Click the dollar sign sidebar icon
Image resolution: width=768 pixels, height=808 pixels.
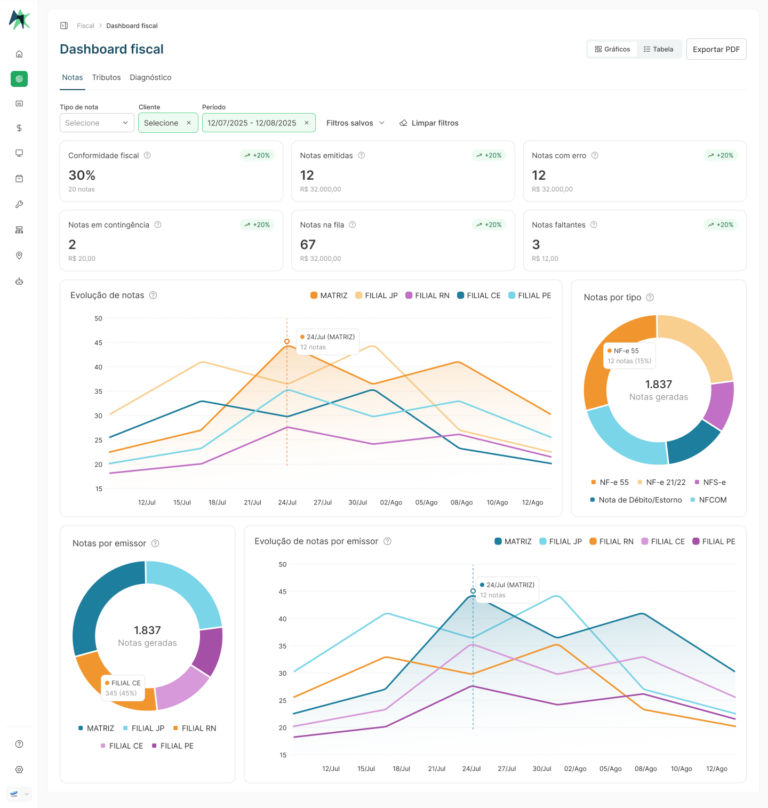[x=19, y=128]
